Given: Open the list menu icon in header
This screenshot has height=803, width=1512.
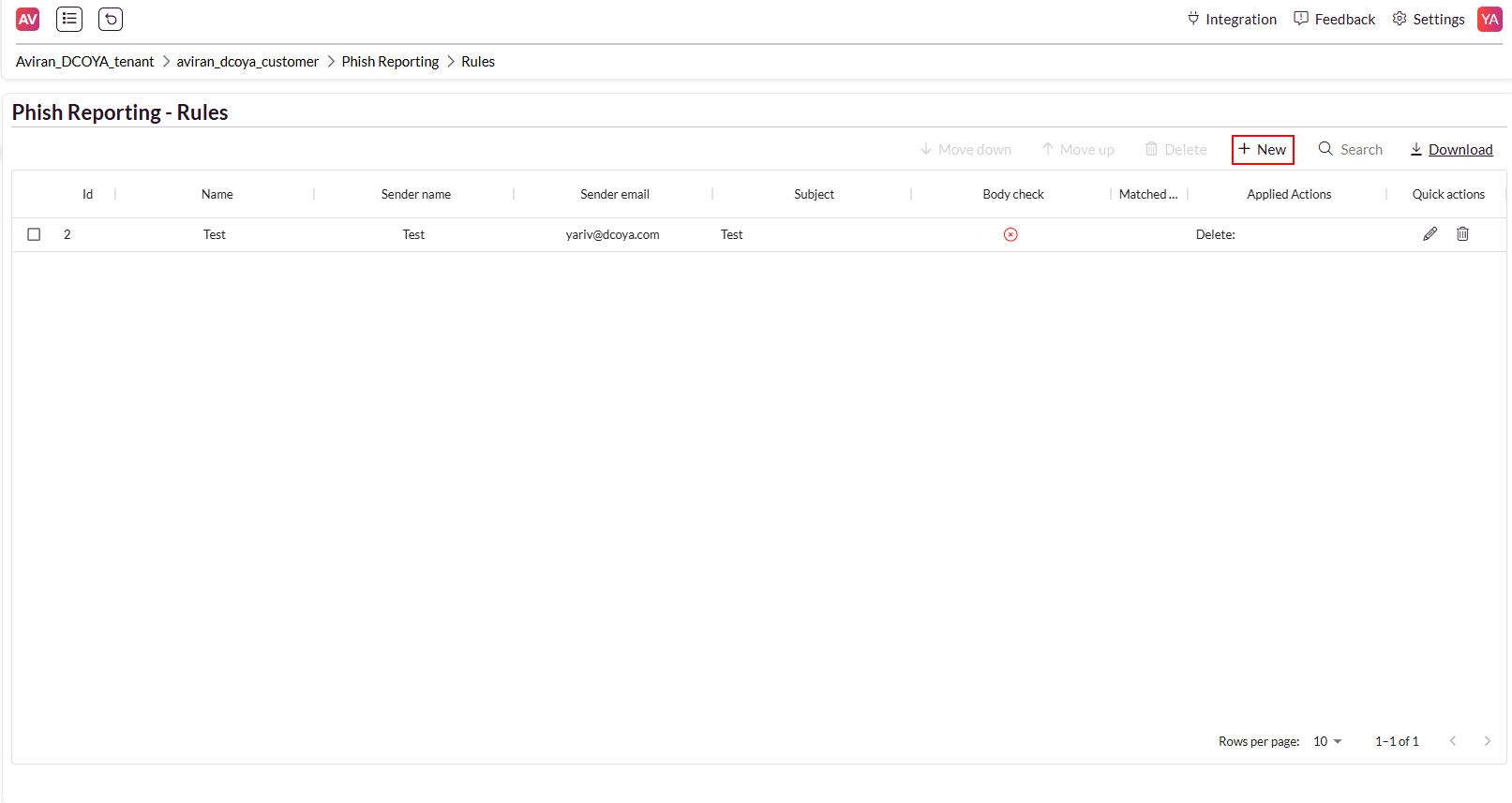Looking at the screenshot, I should (x=69, y=19).
